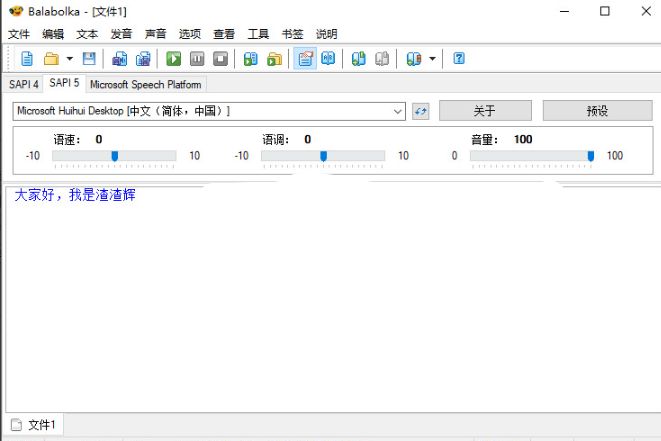
Task: Expand the bookmark list dropdown arrow
Action: 433,59
